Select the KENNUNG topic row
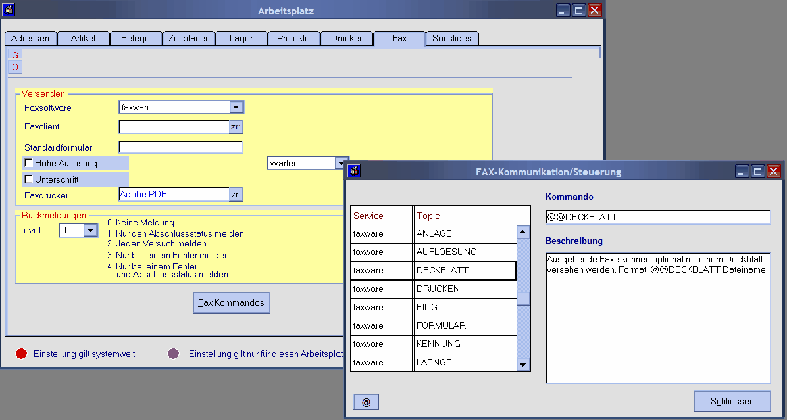The width and height of the screenshot is (787, 420). coord(465,344)
